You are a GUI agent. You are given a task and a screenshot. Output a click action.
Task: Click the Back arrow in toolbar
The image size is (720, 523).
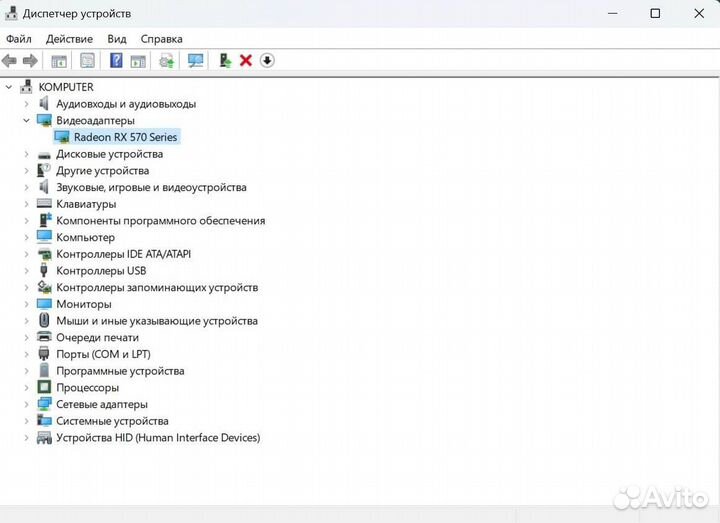[10, 61]
